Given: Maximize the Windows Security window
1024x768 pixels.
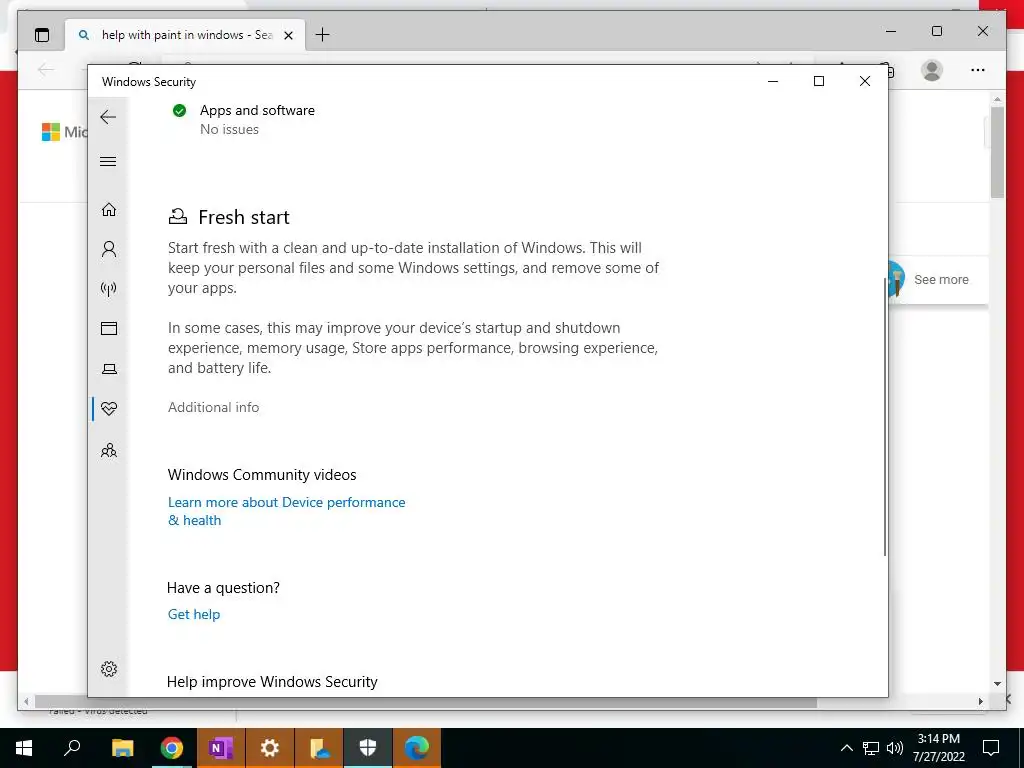Looking at the screenshot, I should click(x=819, y=81).
